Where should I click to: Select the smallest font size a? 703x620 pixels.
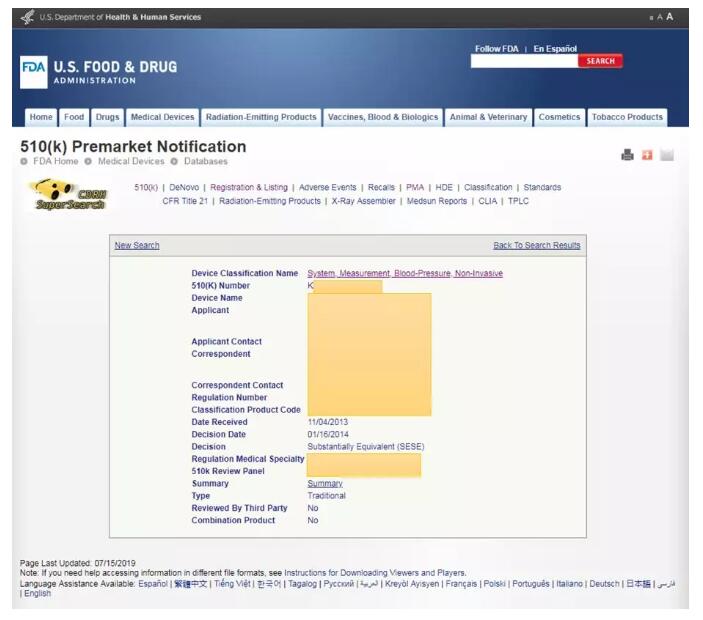(x=651, y=18)
